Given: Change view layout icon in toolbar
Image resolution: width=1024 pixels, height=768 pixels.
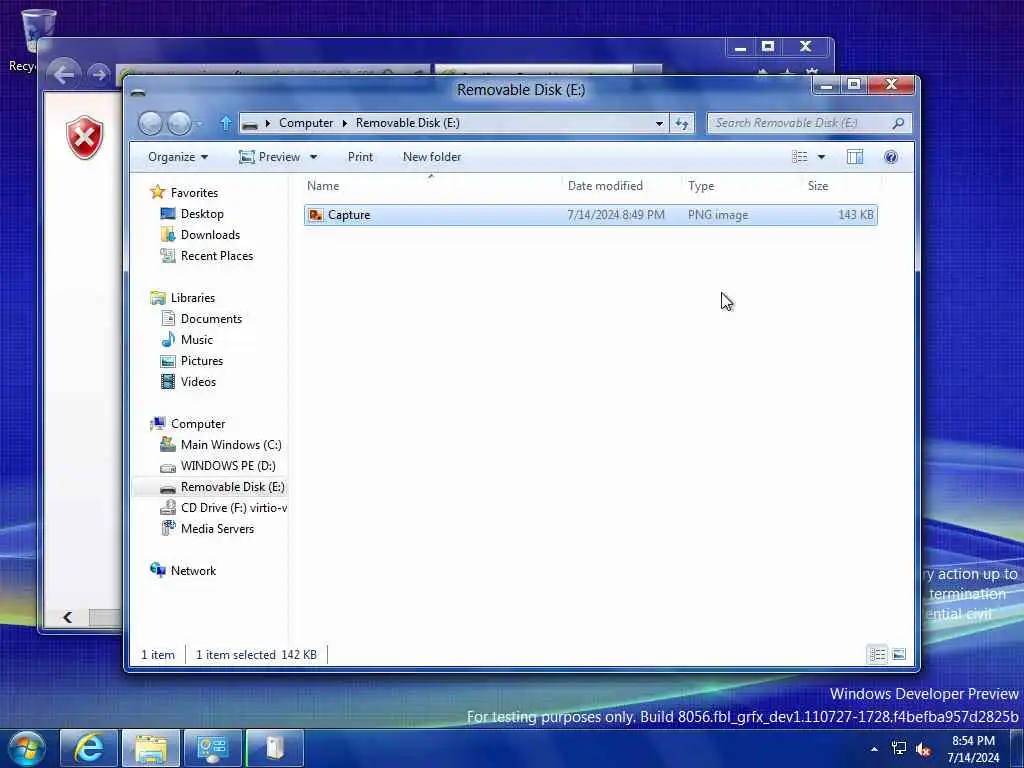Looking at the screenshot, I should tap(799, 157).
